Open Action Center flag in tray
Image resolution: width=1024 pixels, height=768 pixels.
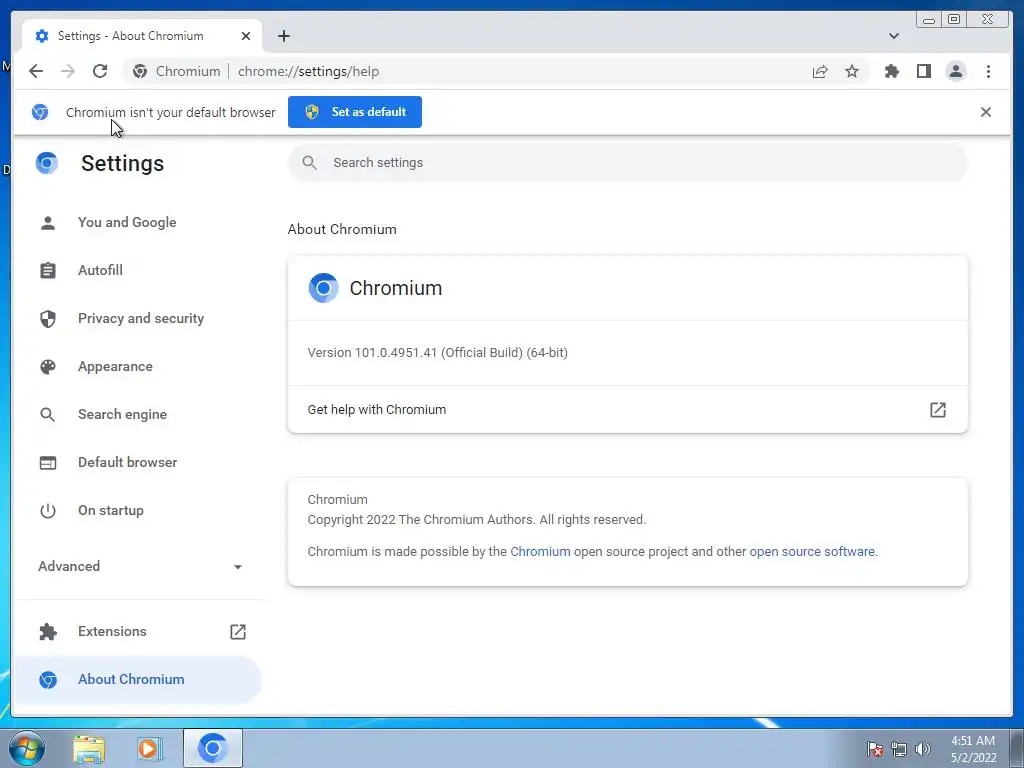[x=875, y=749]
